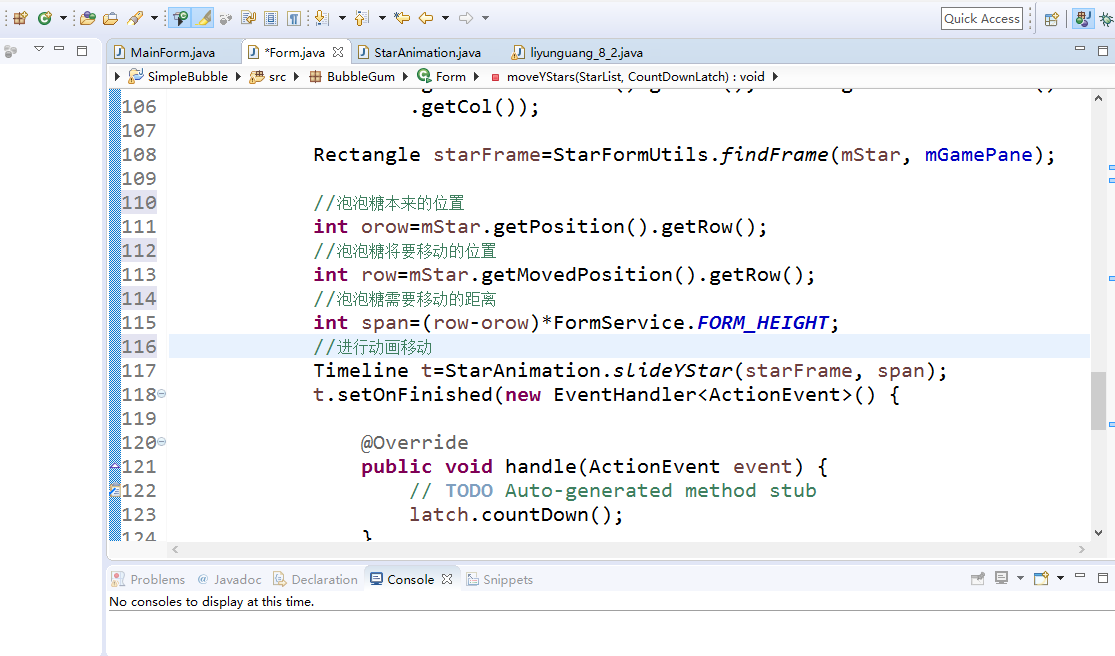The height and width of the screenshot is (656, 1115).
Task: Click the editor vertical scrollbar thumb
Action: [1099, 400]
